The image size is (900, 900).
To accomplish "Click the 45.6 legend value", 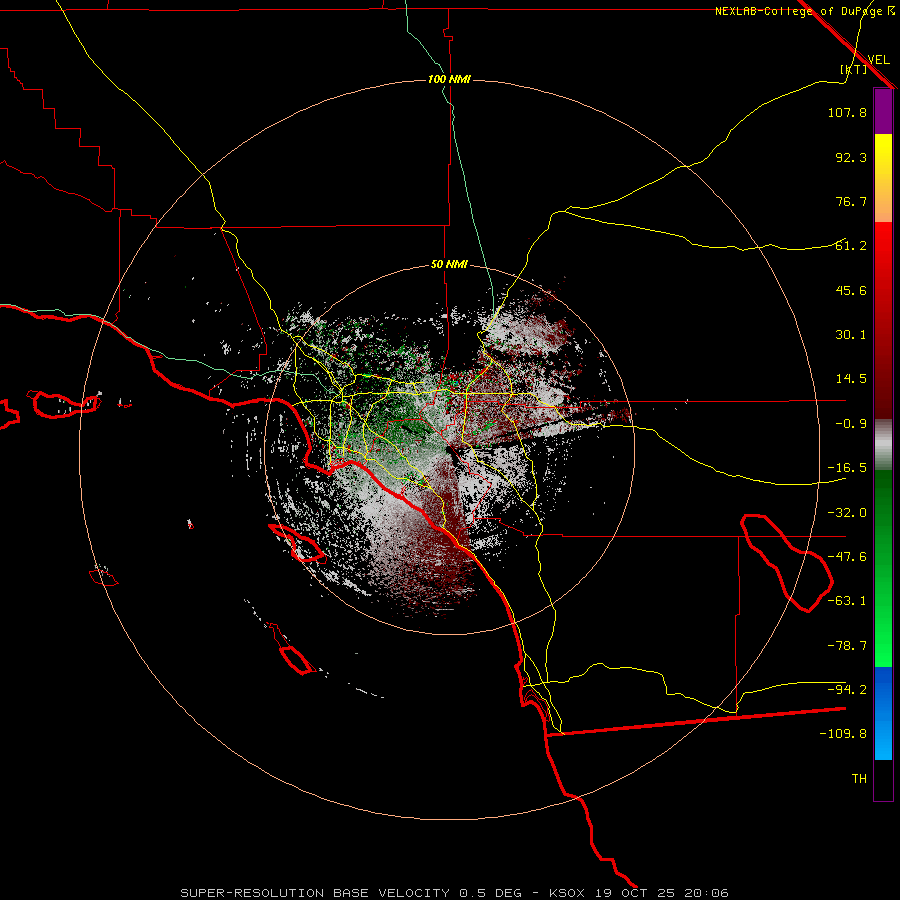I will point(851,290).
